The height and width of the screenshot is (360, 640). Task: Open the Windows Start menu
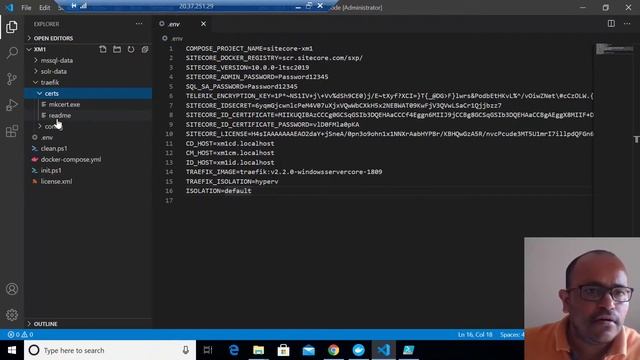click(12, 350)
